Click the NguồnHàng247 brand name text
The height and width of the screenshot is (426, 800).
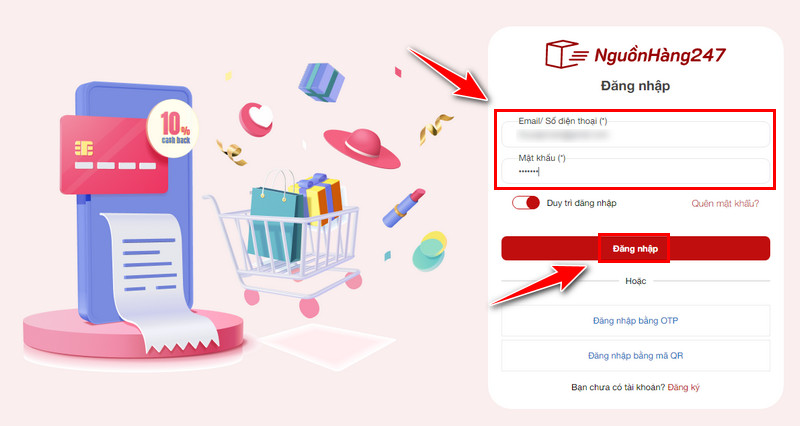[660, 55]
